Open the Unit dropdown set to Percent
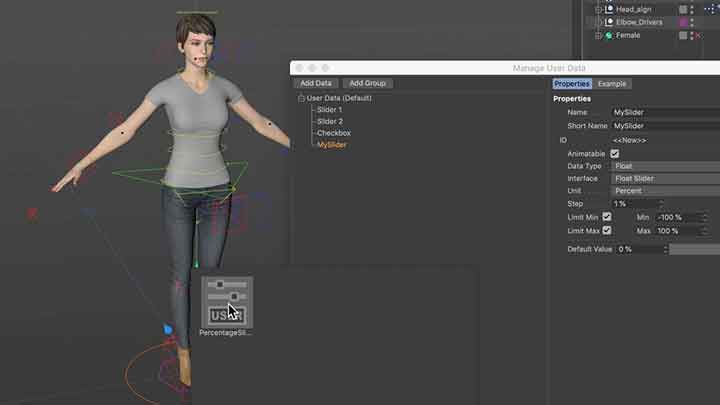 pos(665,191)
